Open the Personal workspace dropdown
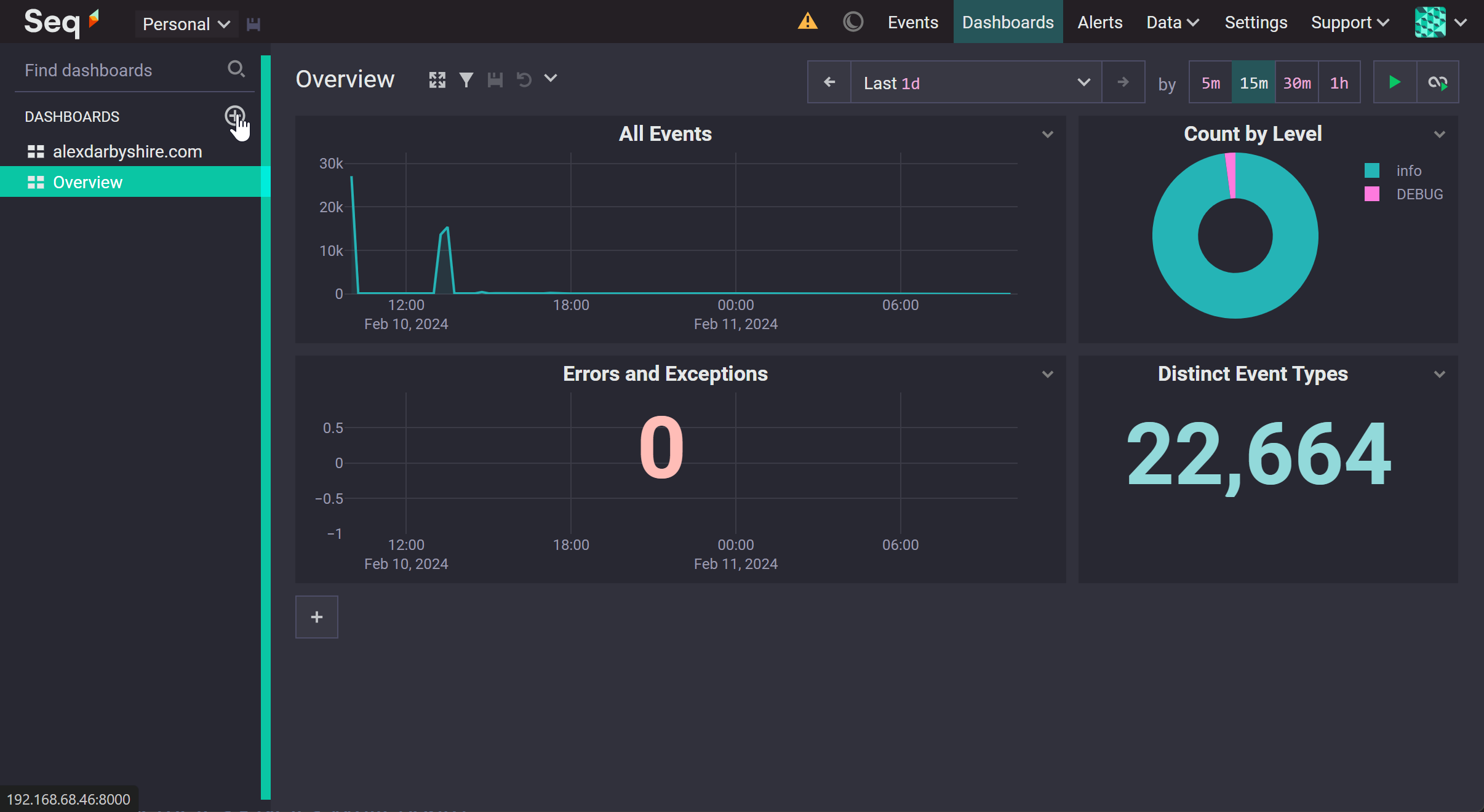Screen dimensions: 1484x812 tap(186, 24)
